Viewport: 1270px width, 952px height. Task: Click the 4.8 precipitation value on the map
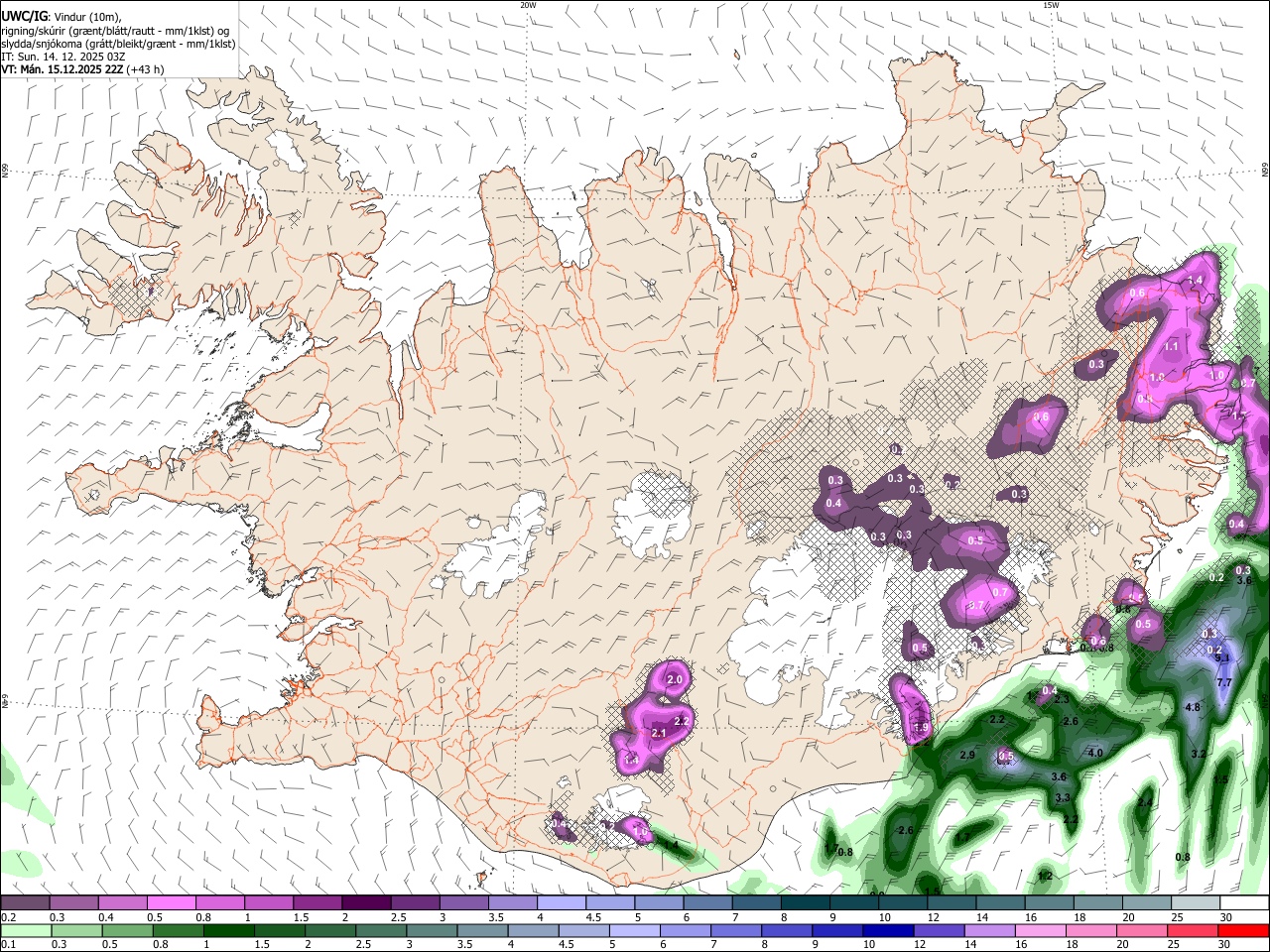pos(1194,707)
